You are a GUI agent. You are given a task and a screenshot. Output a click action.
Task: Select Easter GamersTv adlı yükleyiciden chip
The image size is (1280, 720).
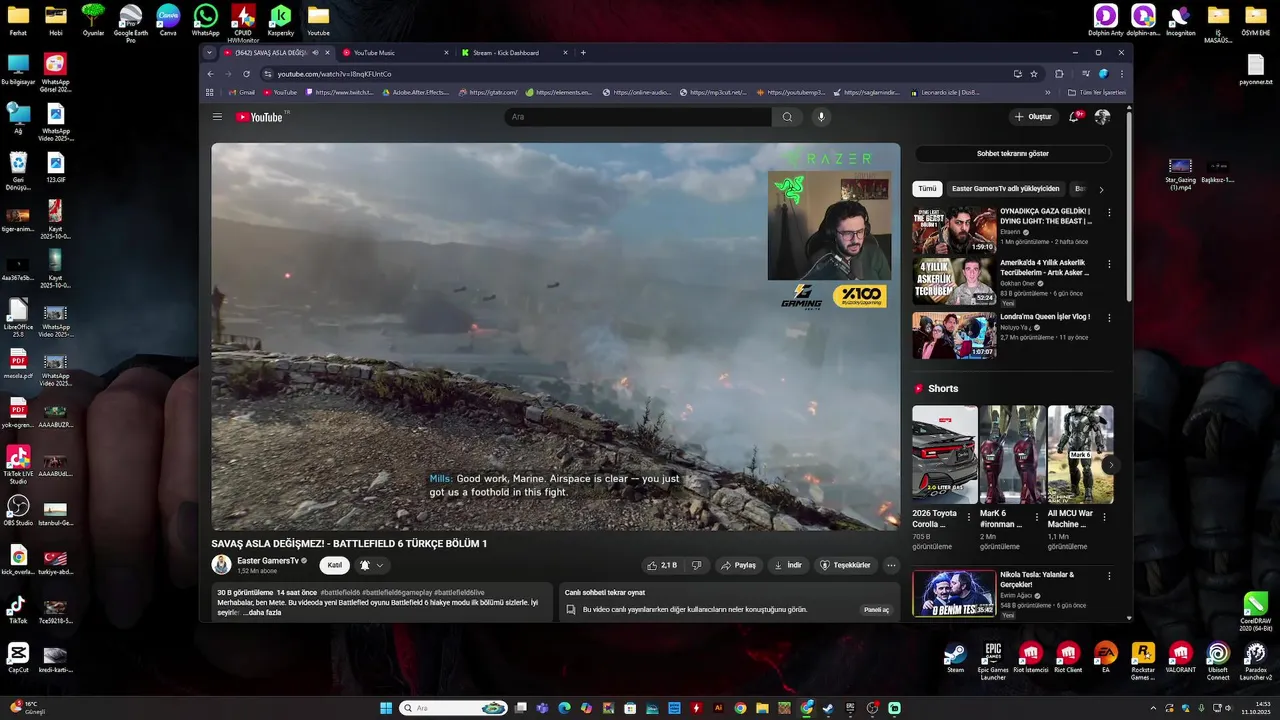click(x=1005, y=188)
